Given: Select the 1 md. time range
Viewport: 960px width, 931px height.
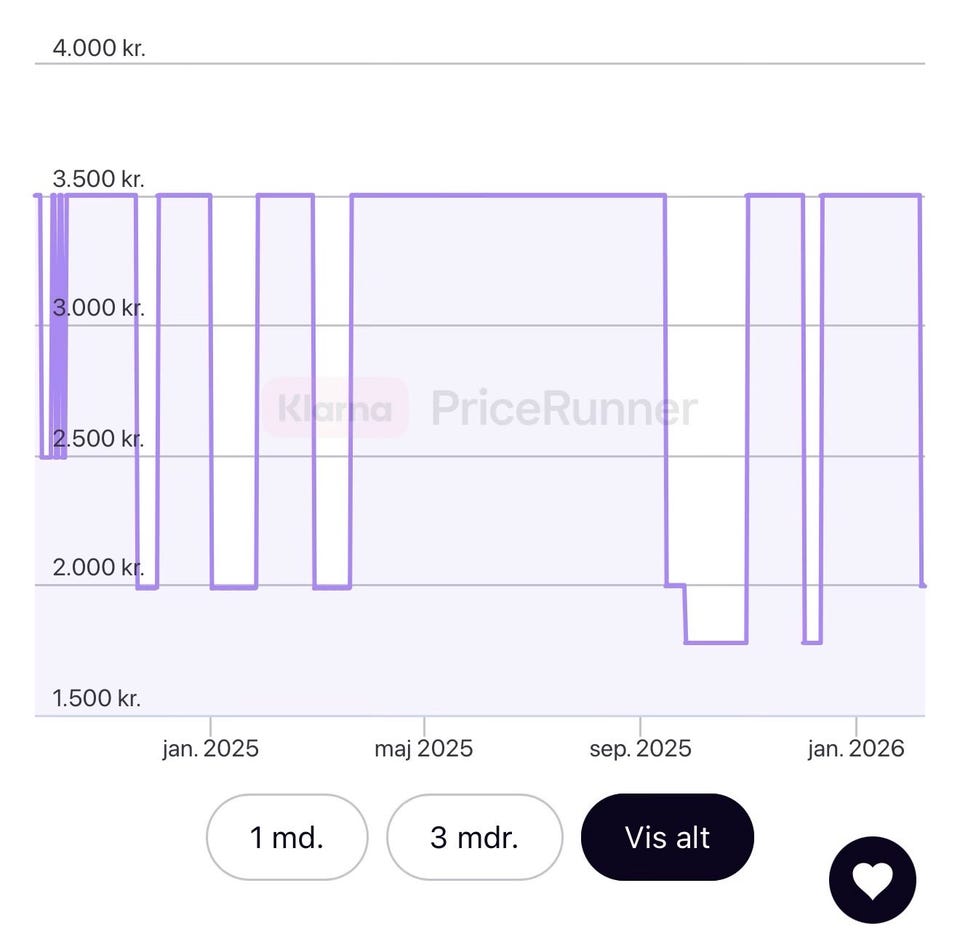Looking at the screenshot, I should click(287, 837).
